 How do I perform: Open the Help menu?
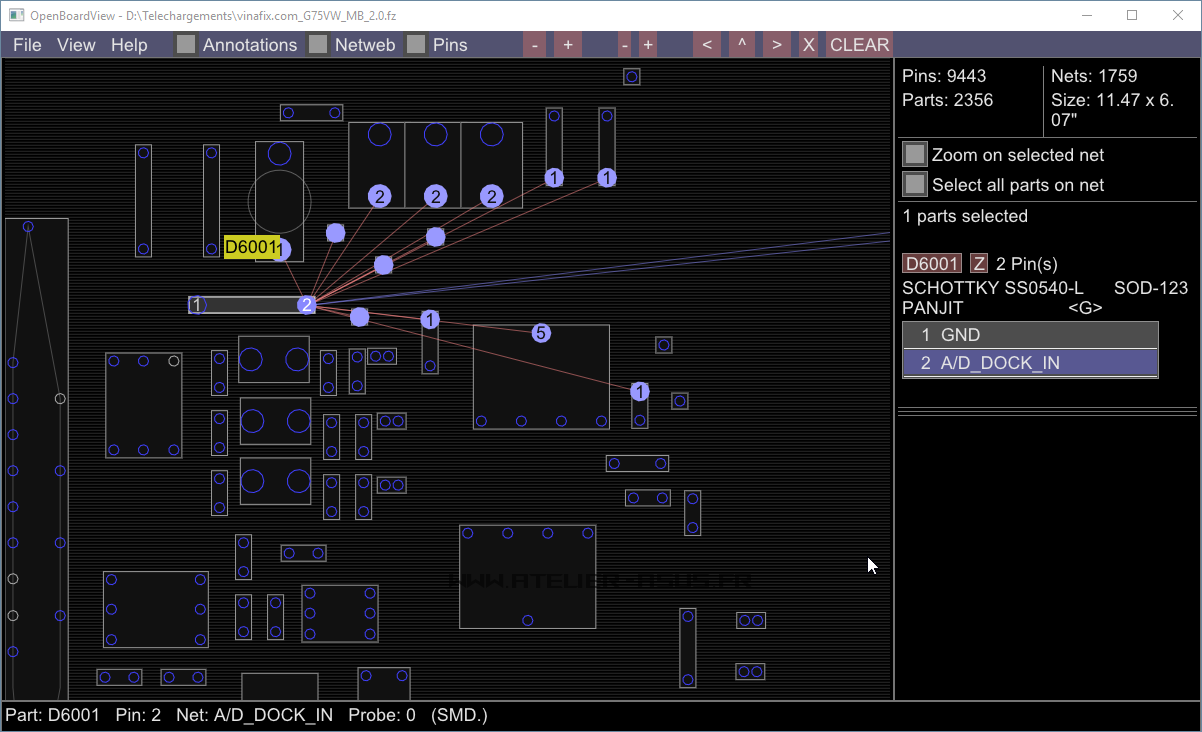[129, 45]
